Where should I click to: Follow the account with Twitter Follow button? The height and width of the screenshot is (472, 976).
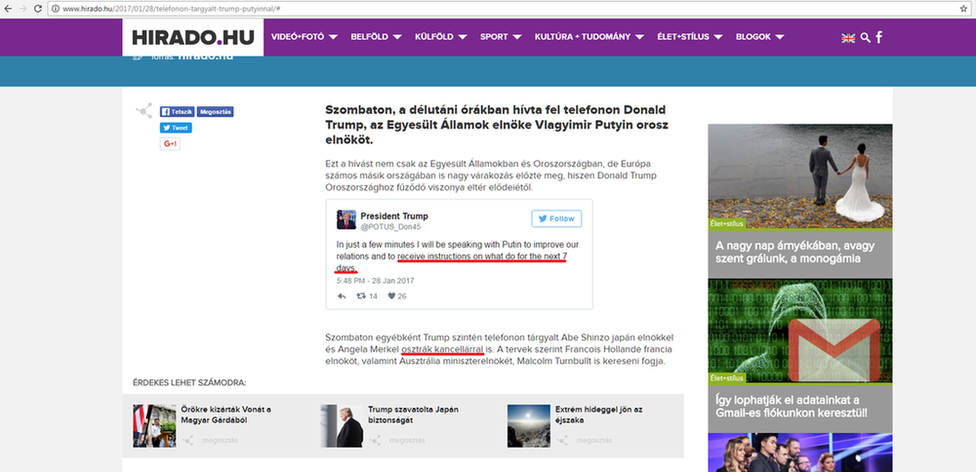pyautogui.click(x=556, y=219)
